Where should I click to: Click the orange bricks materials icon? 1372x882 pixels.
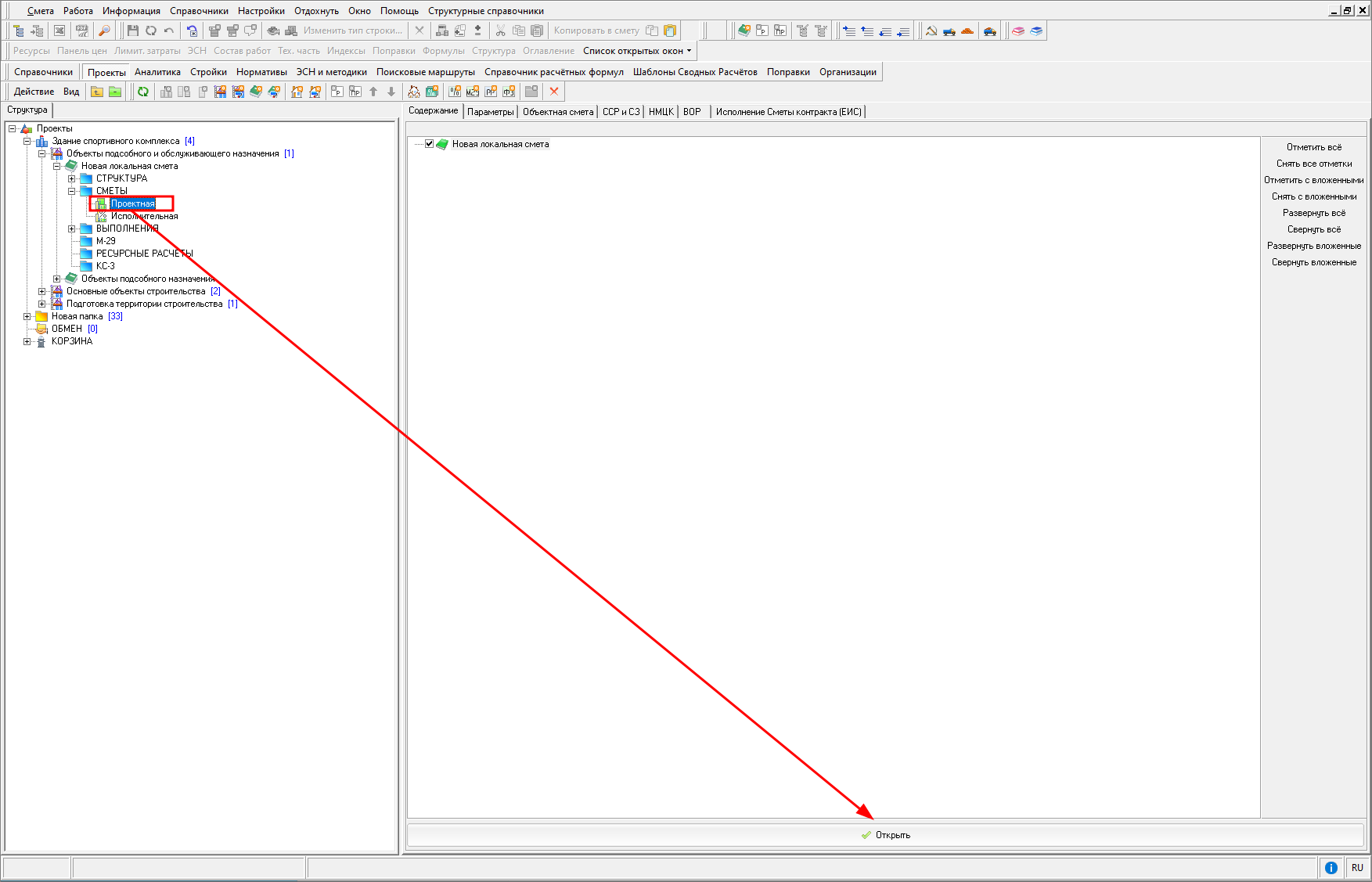[x=967, y=31]
